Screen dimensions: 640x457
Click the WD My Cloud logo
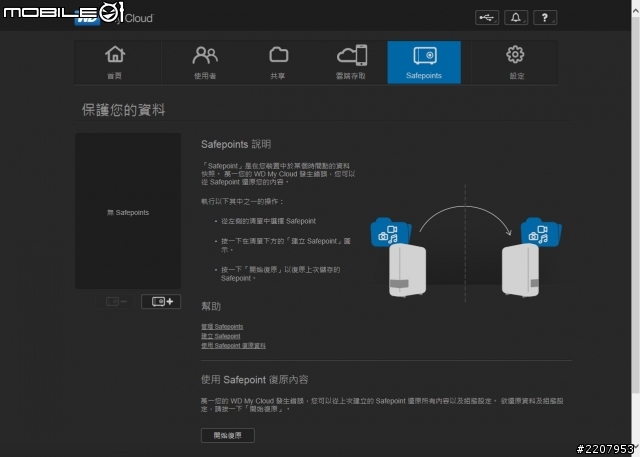point(114,16)
